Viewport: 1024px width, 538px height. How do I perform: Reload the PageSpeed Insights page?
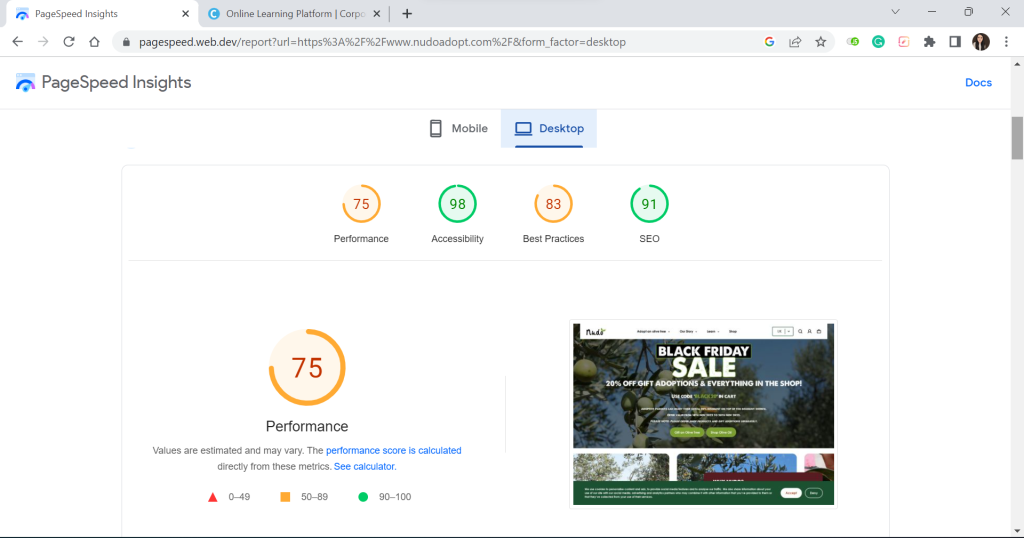click(69, 42)
